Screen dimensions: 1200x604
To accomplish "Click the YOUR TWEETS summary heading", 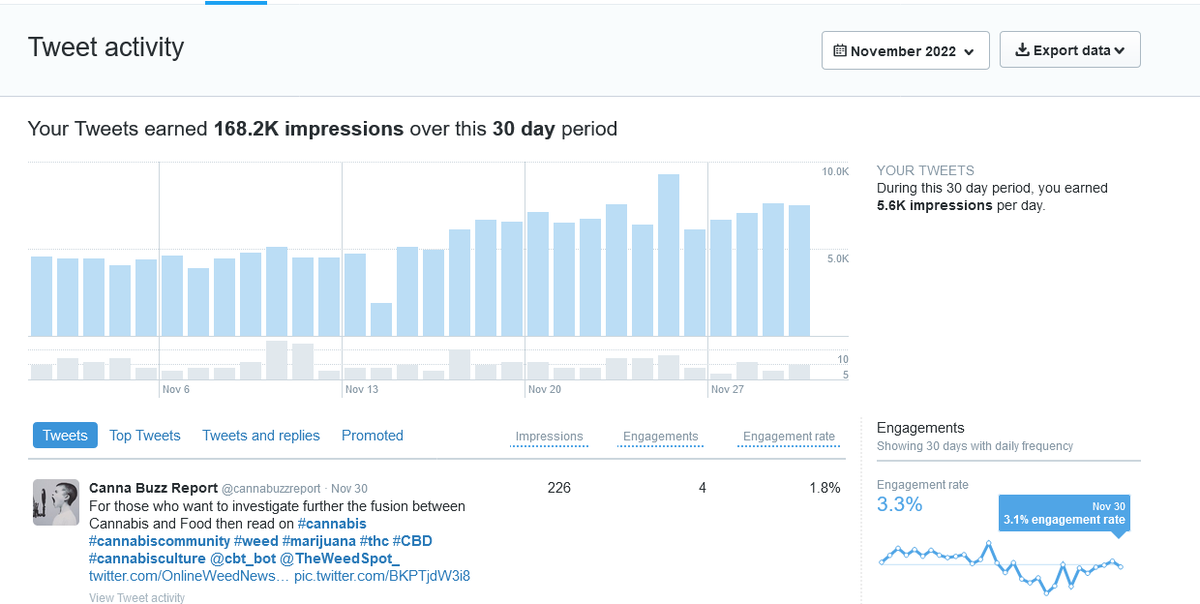I will pyautogui.click(x=925, y=170).
